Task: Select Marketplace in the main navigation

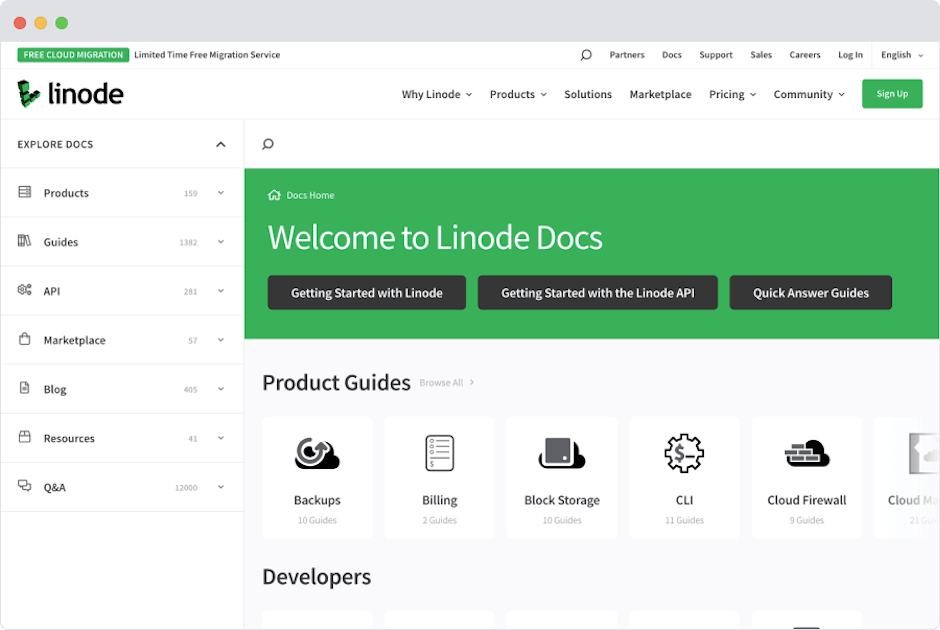Action: coord(660,93)
